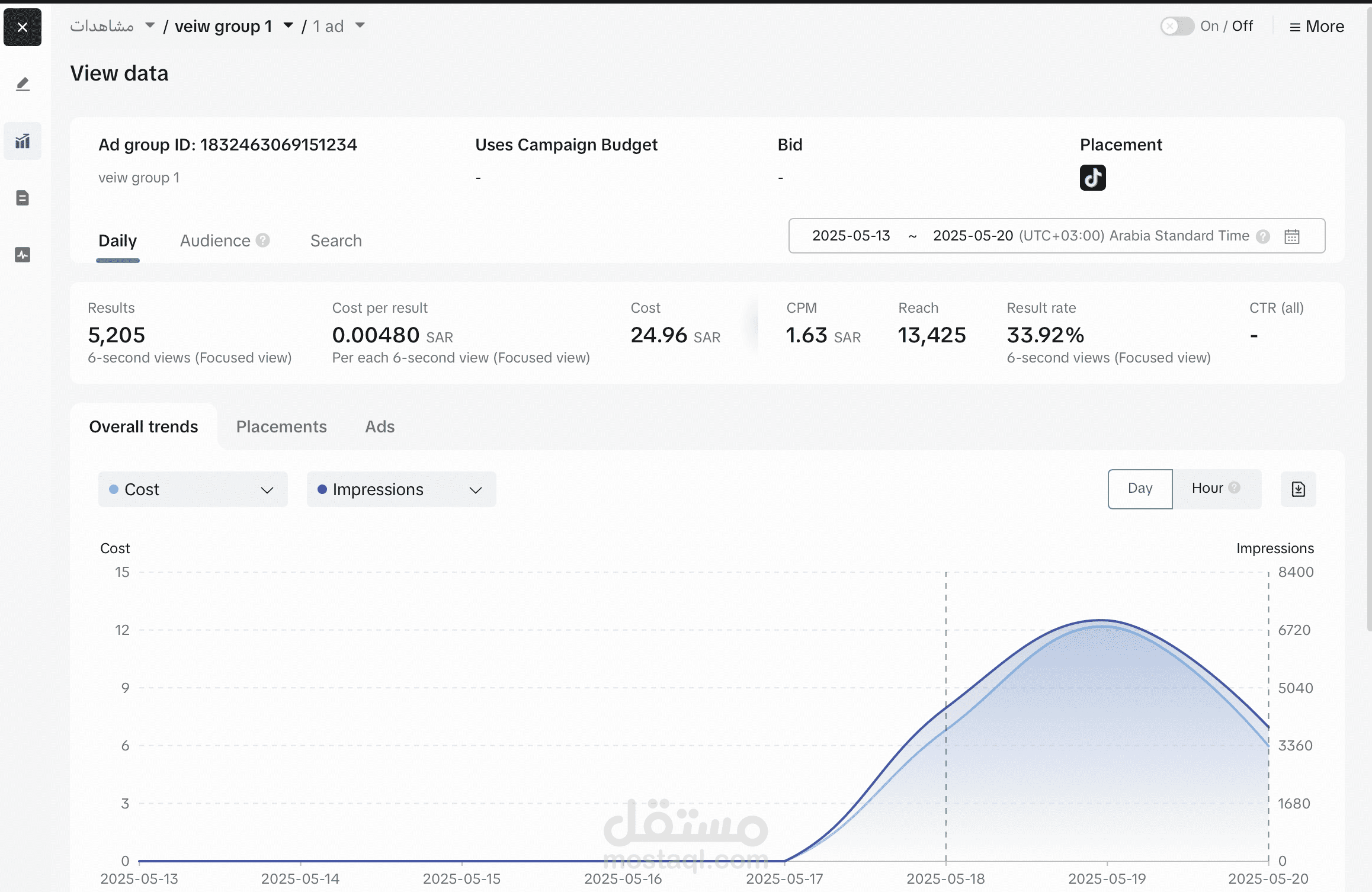Open the pencil edit icon in sidebar
The width and height of the screenshot is (1372, 892).
point(23,84)
